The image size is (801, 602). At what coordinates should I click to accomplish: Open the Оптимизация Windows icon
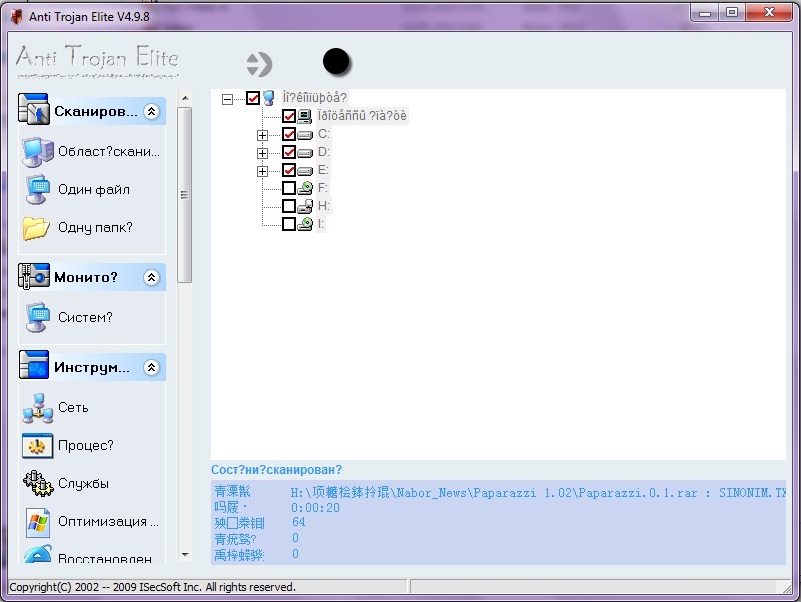pos(37,521)
